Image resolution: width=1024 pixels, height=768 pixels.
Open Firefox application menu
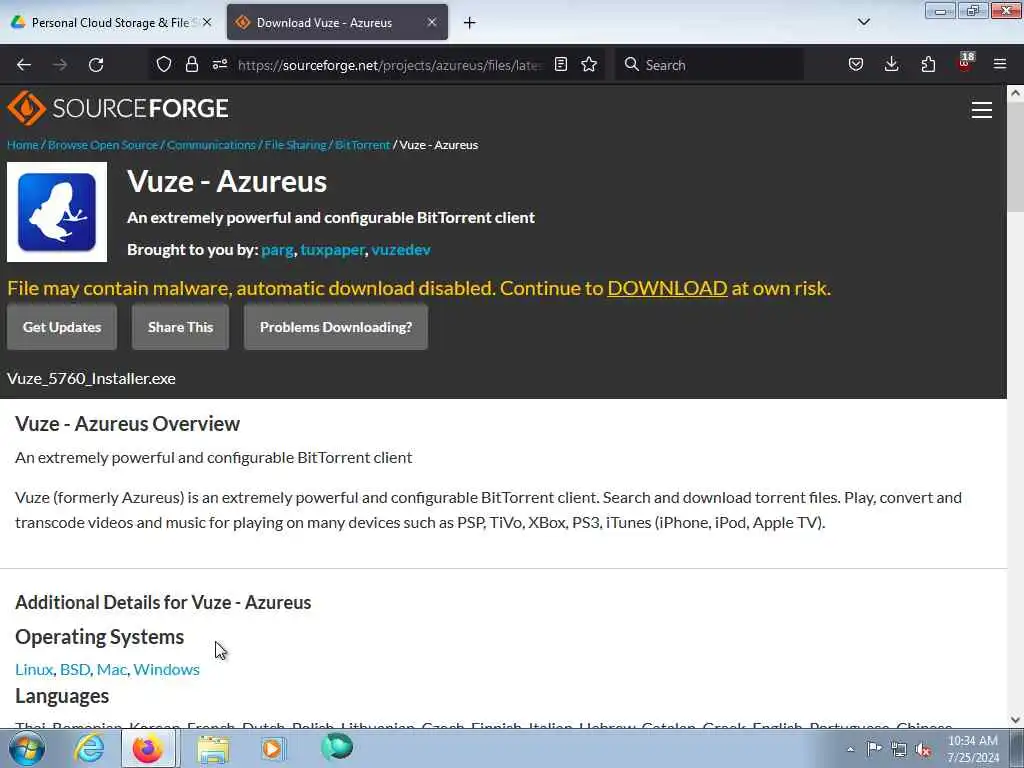pos(1000,64)
